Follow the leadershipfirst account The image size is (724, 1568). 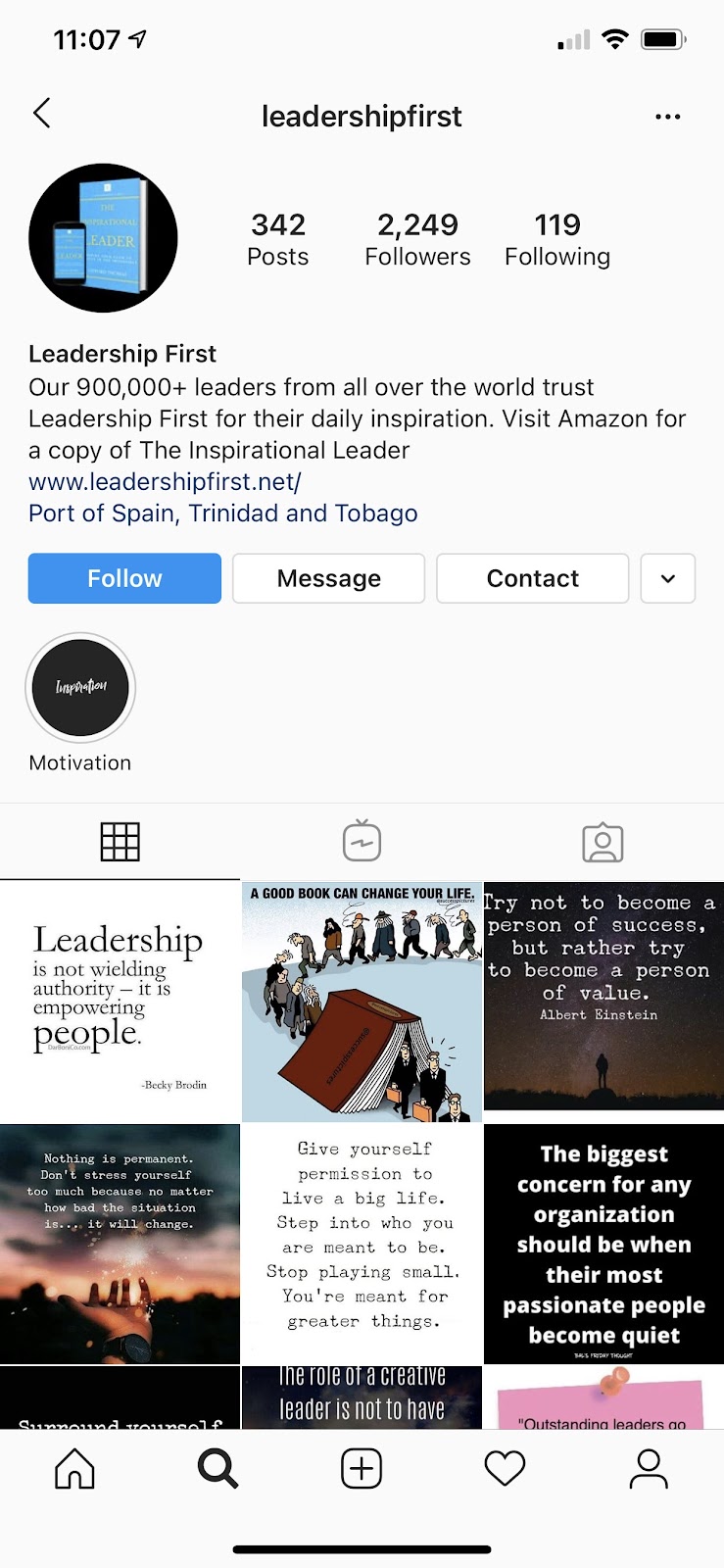pos(124,578)
